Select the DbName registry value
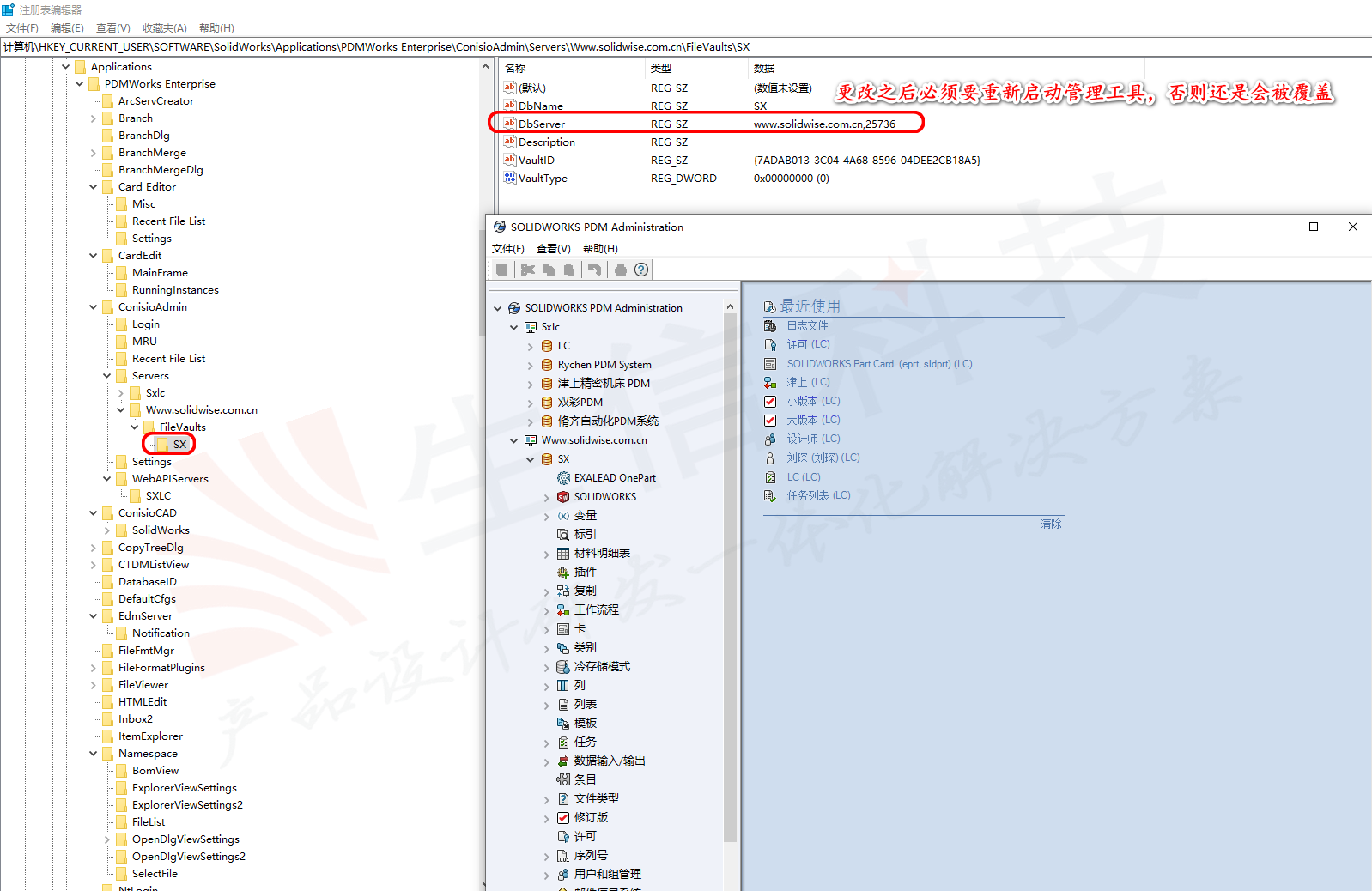Viewport: 1372px width, 891px height. [541, 106]
